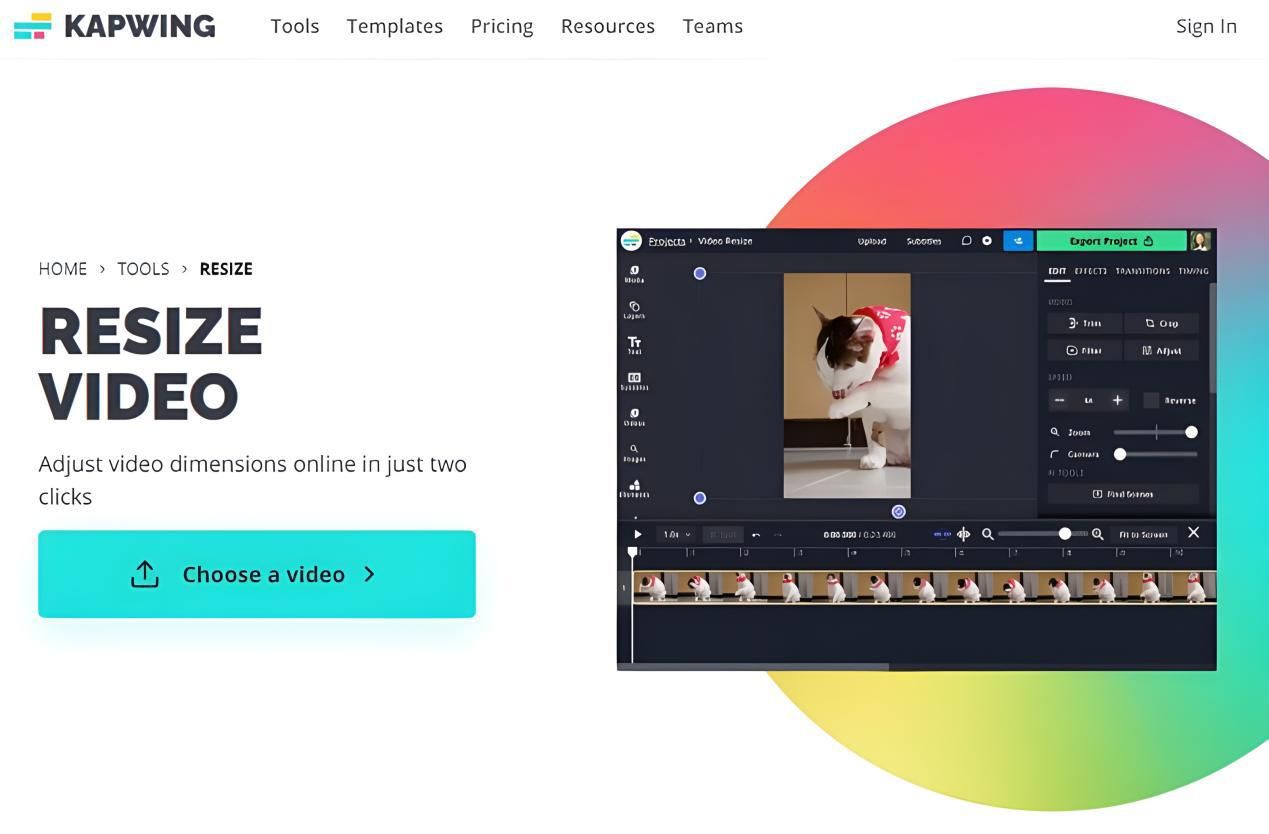1269x834 pixels.
Task: Click the timeline zoom-out magnifier
Action: point(988,534)
